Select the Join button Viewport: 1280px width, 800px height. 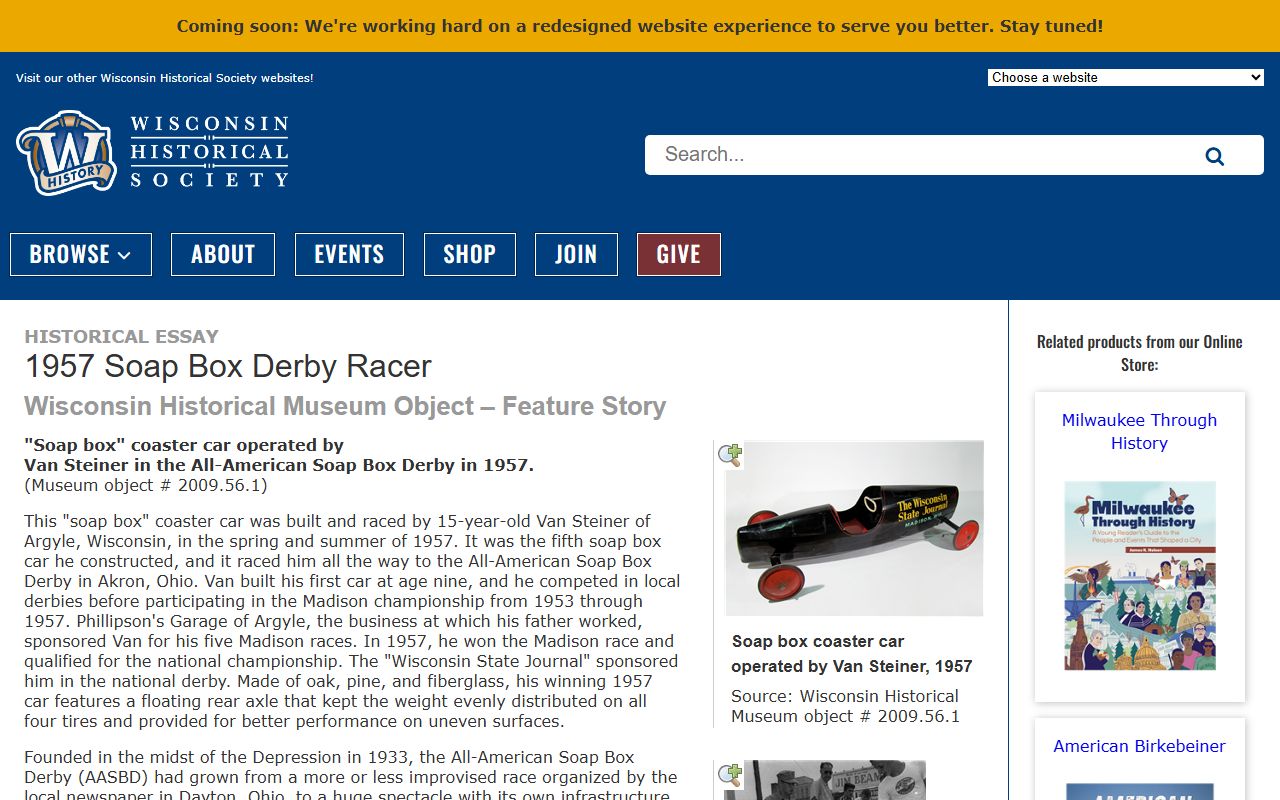(x=576, y=254)
